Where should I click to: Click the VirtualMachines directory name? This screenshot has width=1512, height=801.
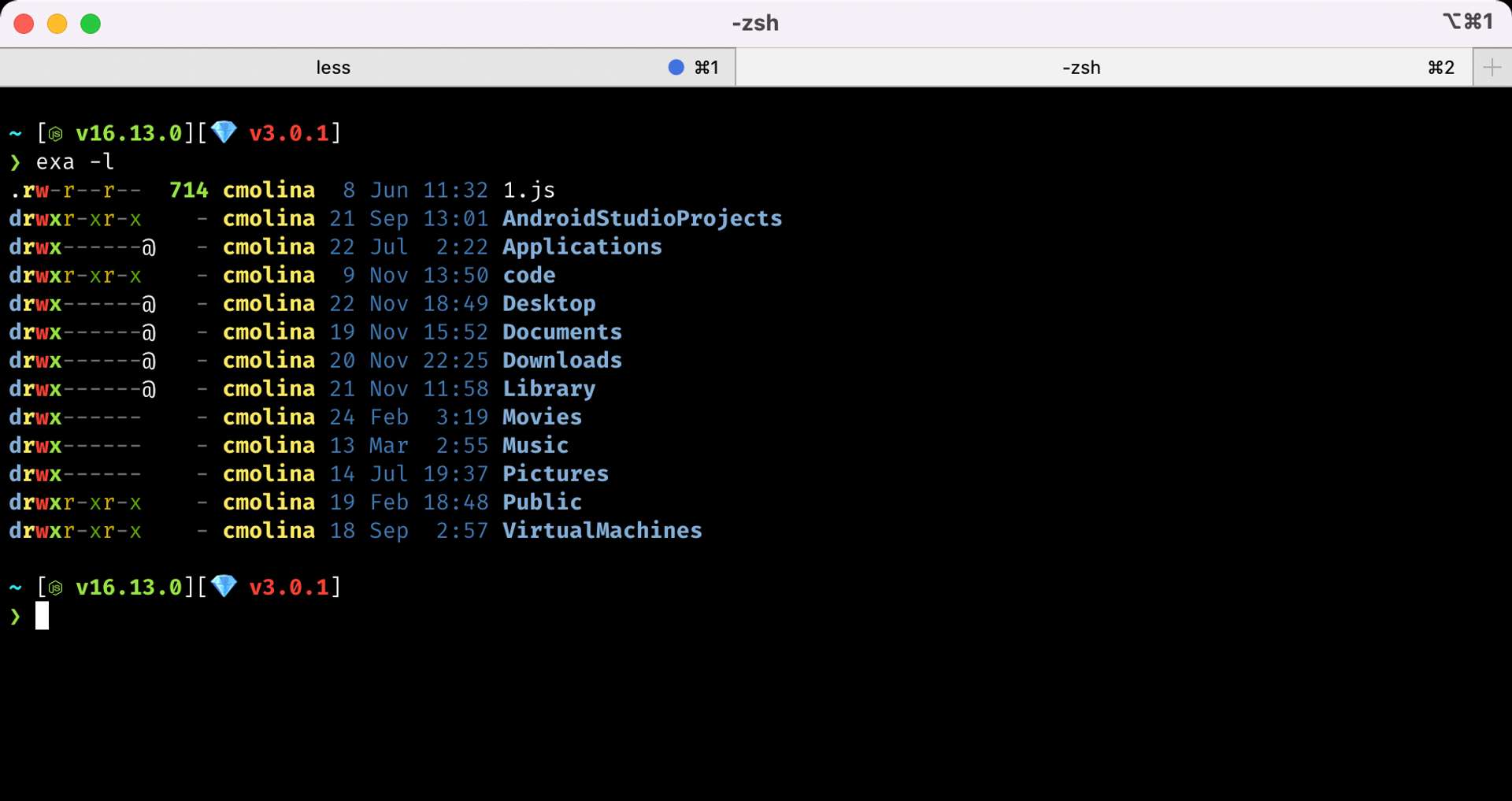[x=602, y=530]
